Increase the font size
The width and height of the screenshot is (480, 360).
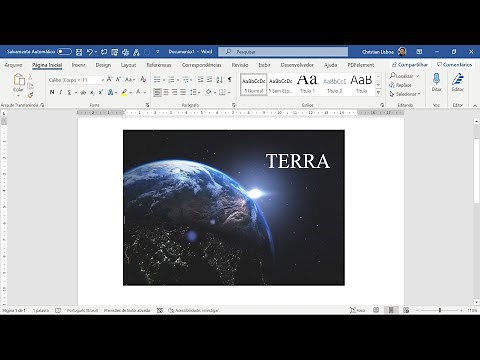click(x=109, y=79)
